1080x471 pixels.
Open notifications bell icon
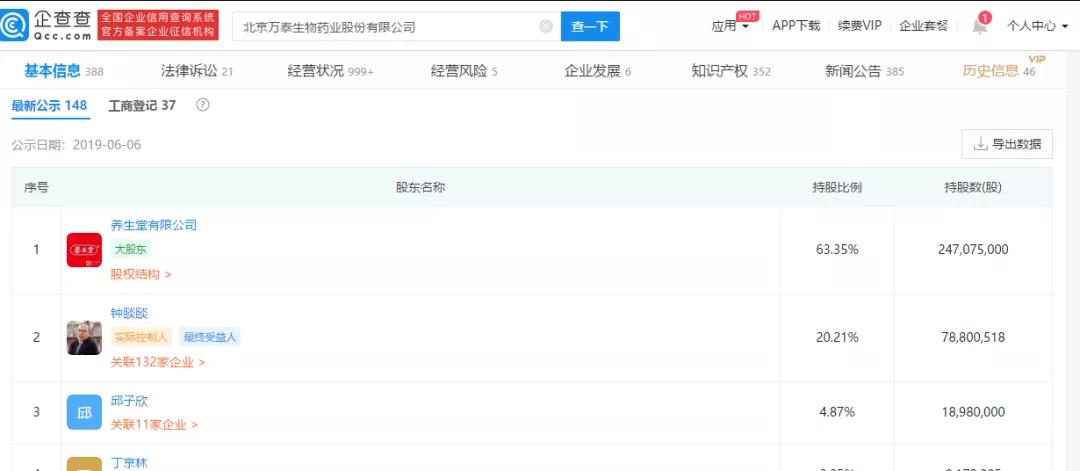[980, 27]
